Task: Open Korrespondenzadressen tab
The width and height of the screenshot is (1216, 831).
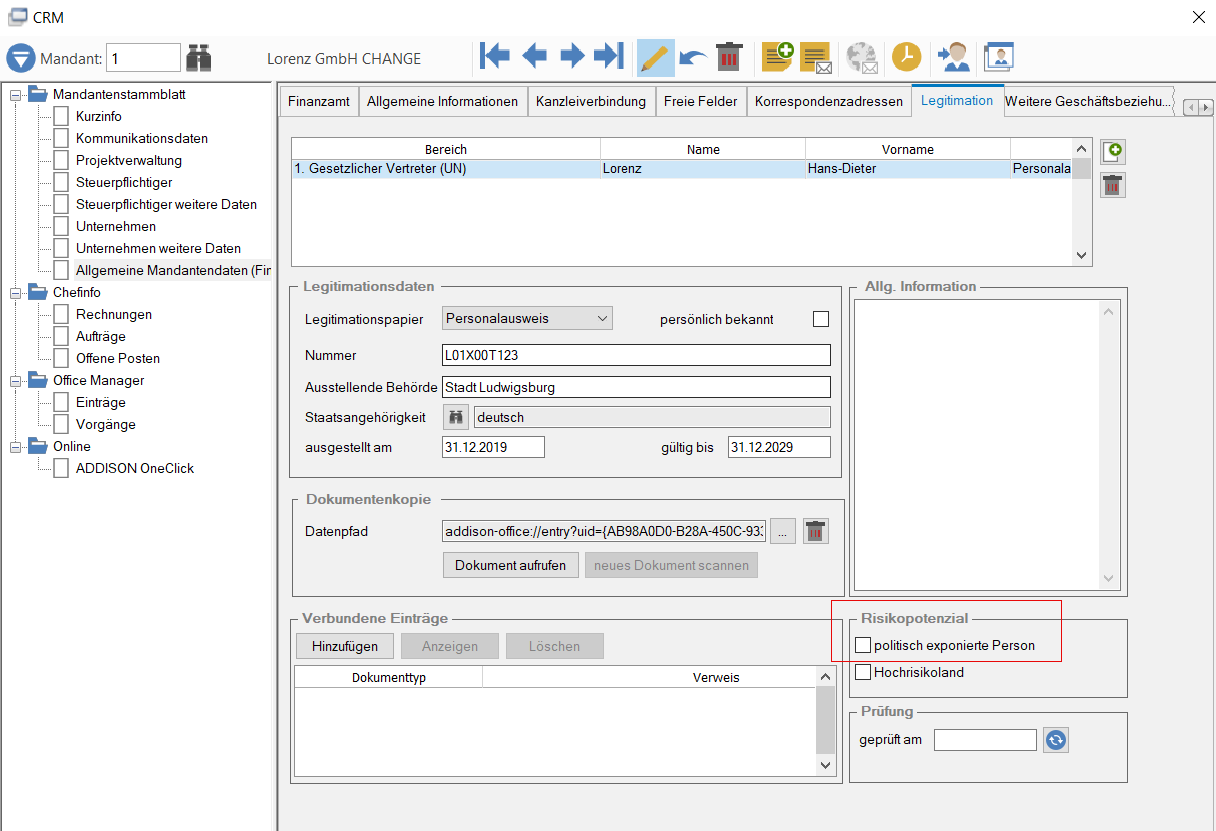Action: click(x=829, y=101)
